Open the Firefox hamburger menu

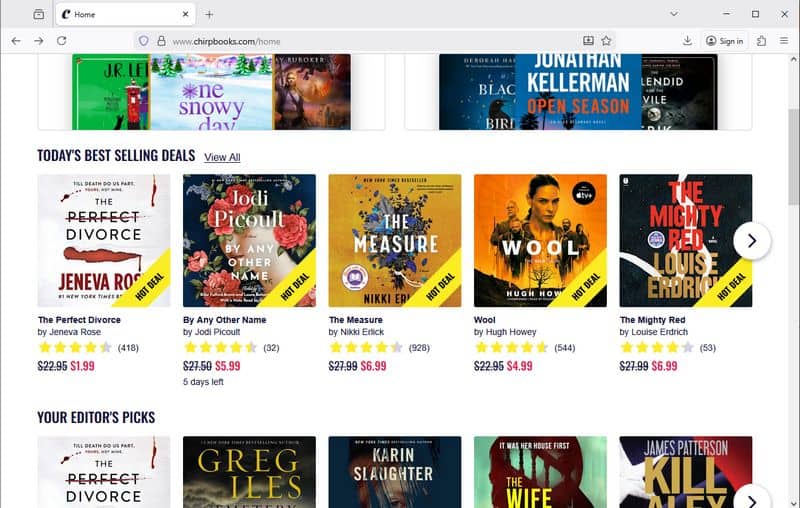coord(784,41)
